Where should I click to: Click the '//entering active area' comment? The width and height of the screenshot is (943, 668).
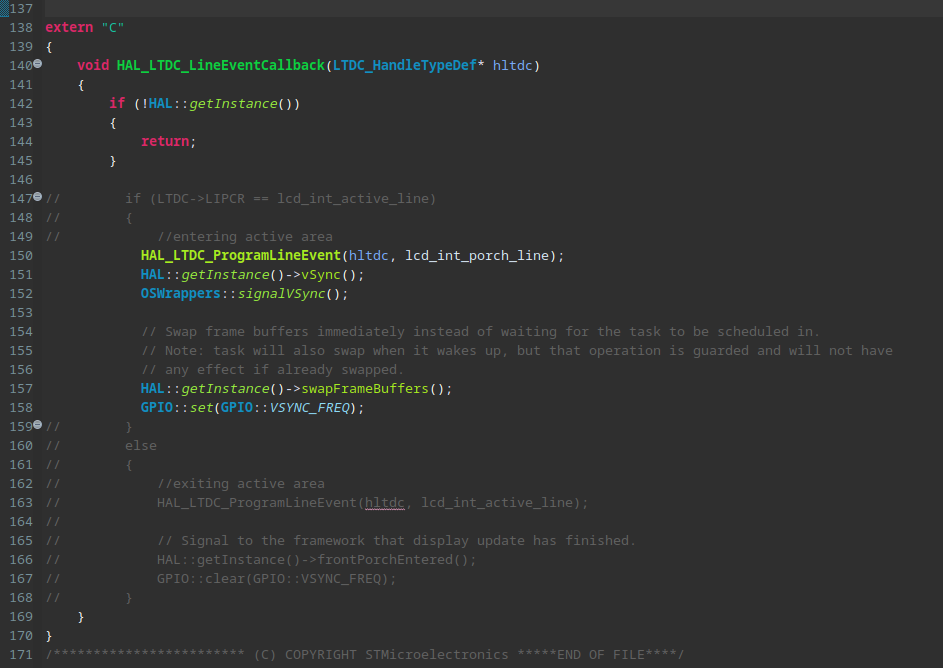245,236
